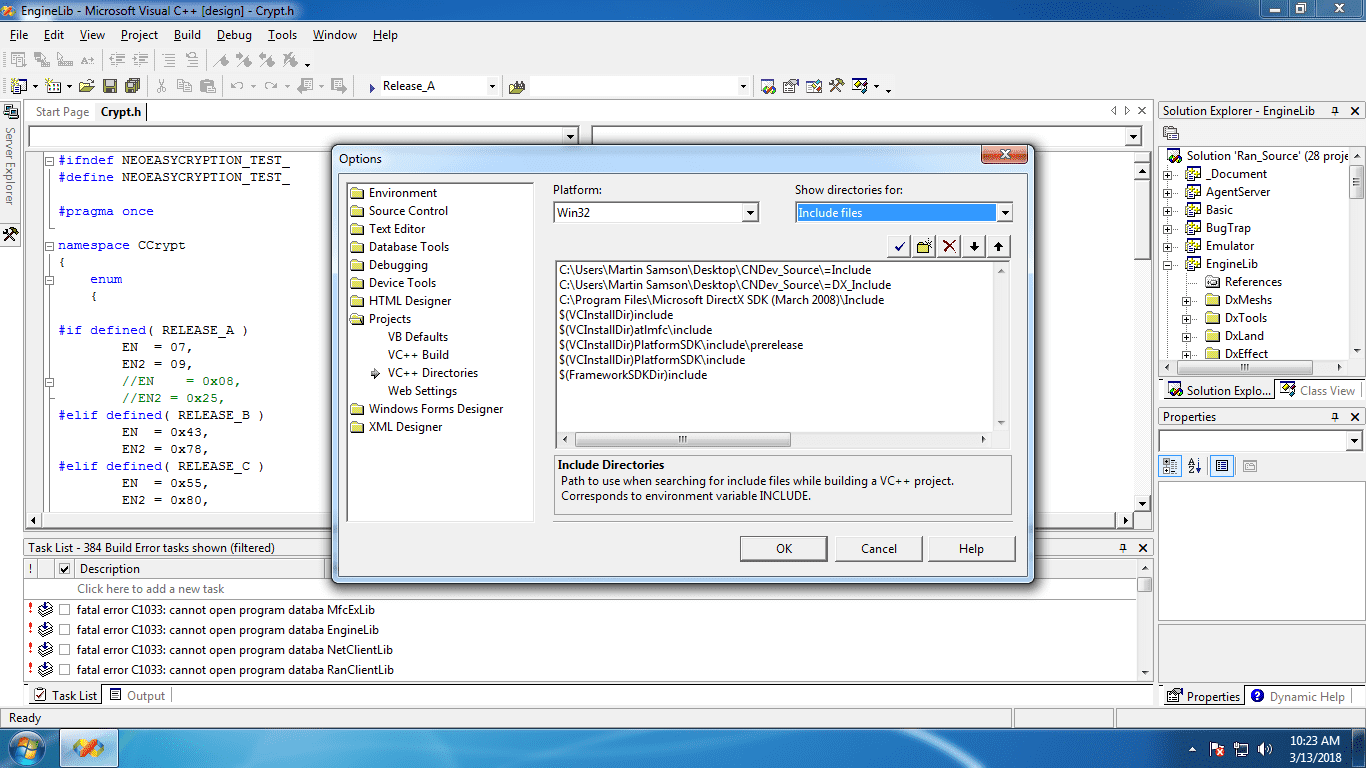1366x768 pixels.
Task: Open the Toolbox hammer-and-wrench toolbar icon
Action: coord(837,86)
